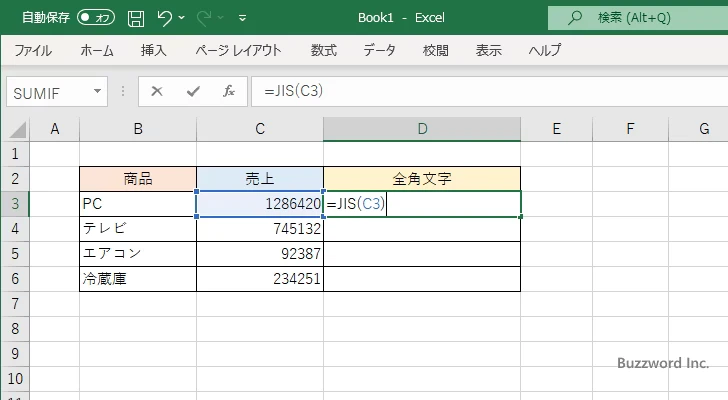The width and height of the screenshot is (728, 400).
Task: Click the cell with value 745132
Action: coord(260,229)
